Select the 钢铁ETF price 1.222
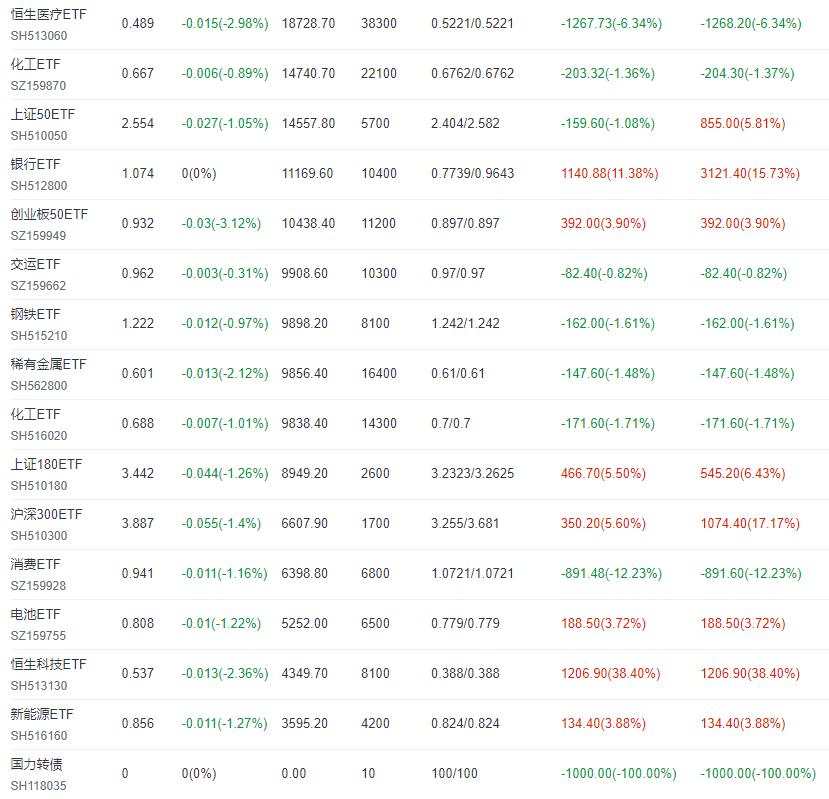This screenshot has width=829, height=799. [x=137, y=324]
